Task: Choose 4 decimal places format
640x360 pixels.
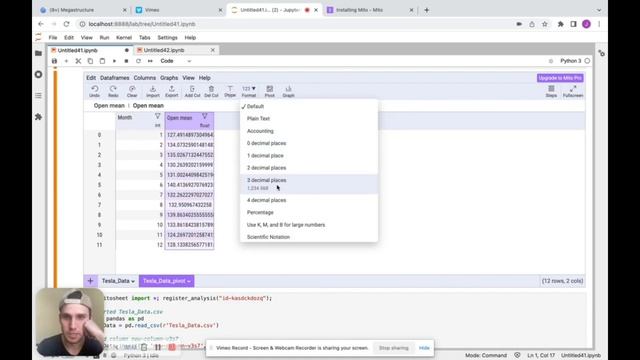Action: 309,200
